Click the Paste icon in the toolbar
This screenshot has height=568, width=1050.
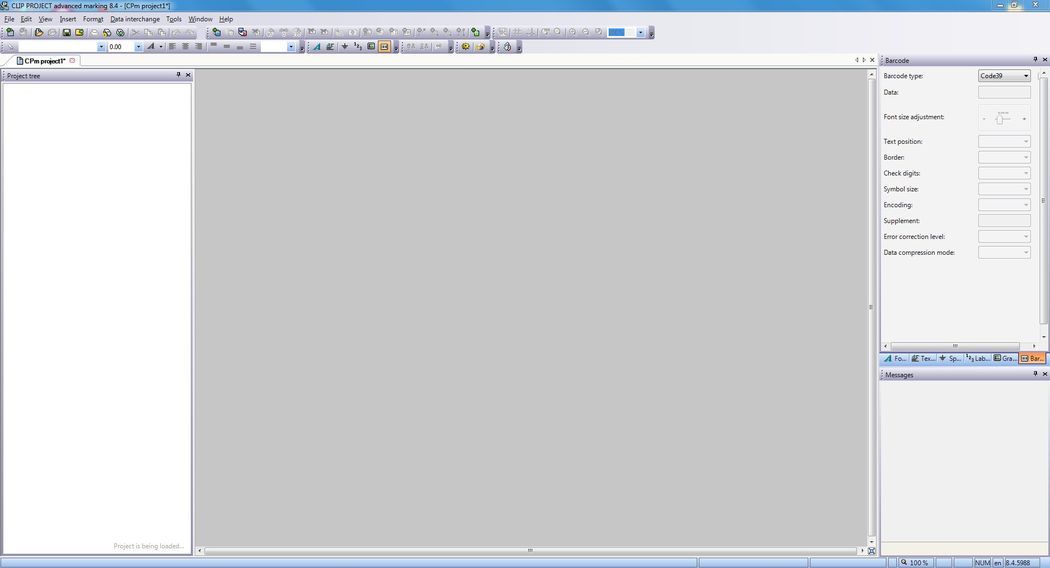click(x=161, y=32)
